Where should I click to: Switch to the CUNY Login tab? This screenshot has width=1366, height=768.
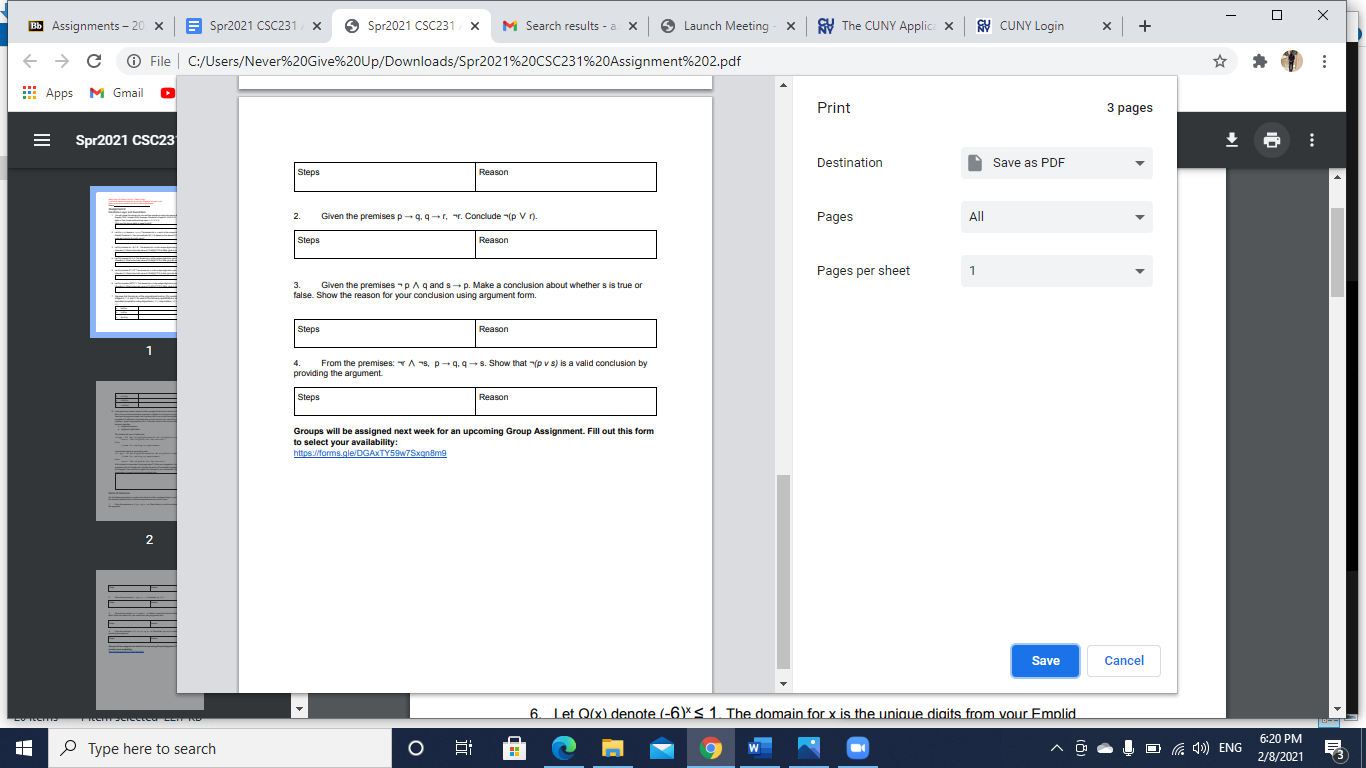click(1044, 26)
